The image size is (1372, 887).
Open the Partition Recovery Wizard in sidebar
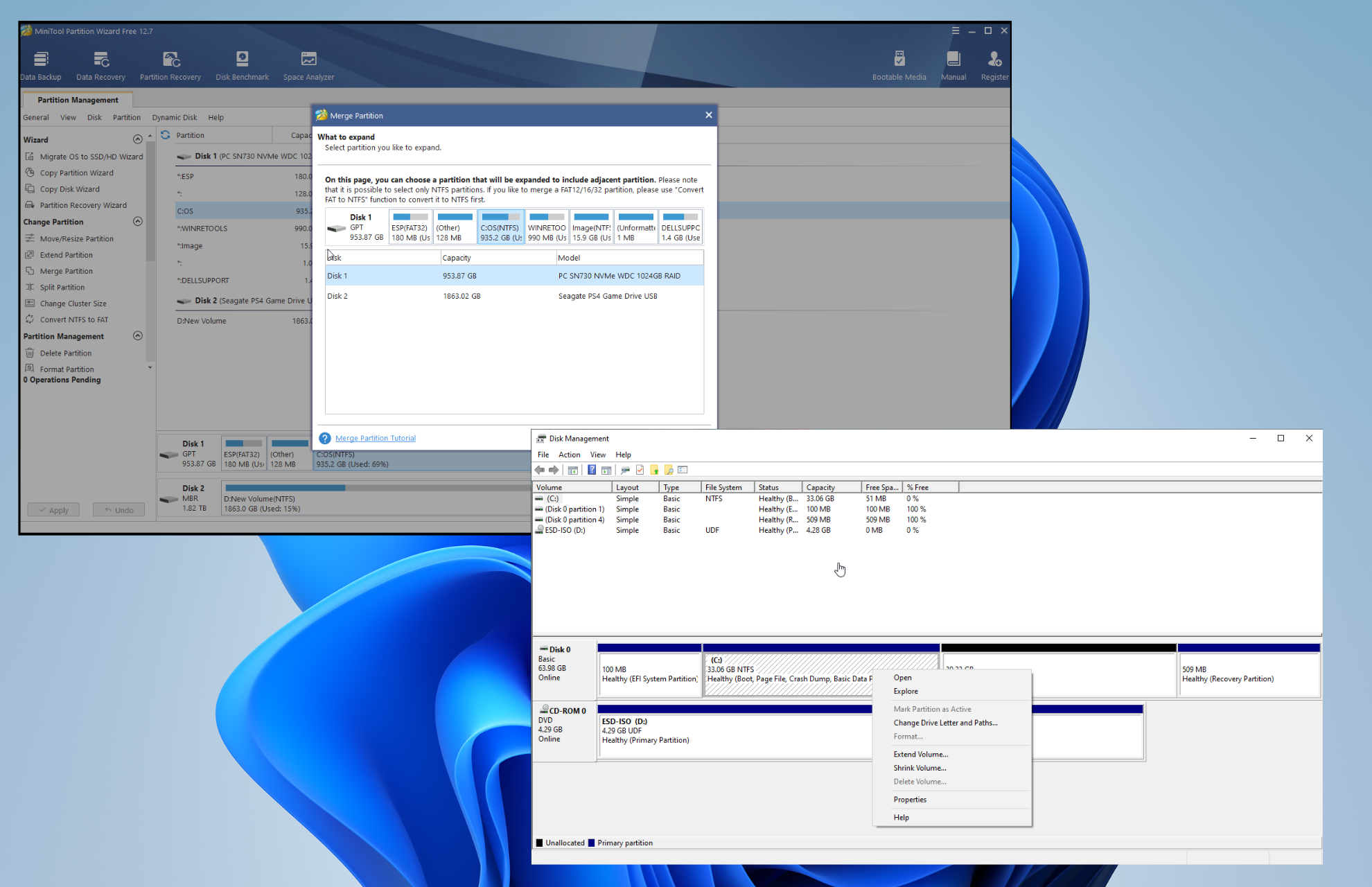coord(76,205)
